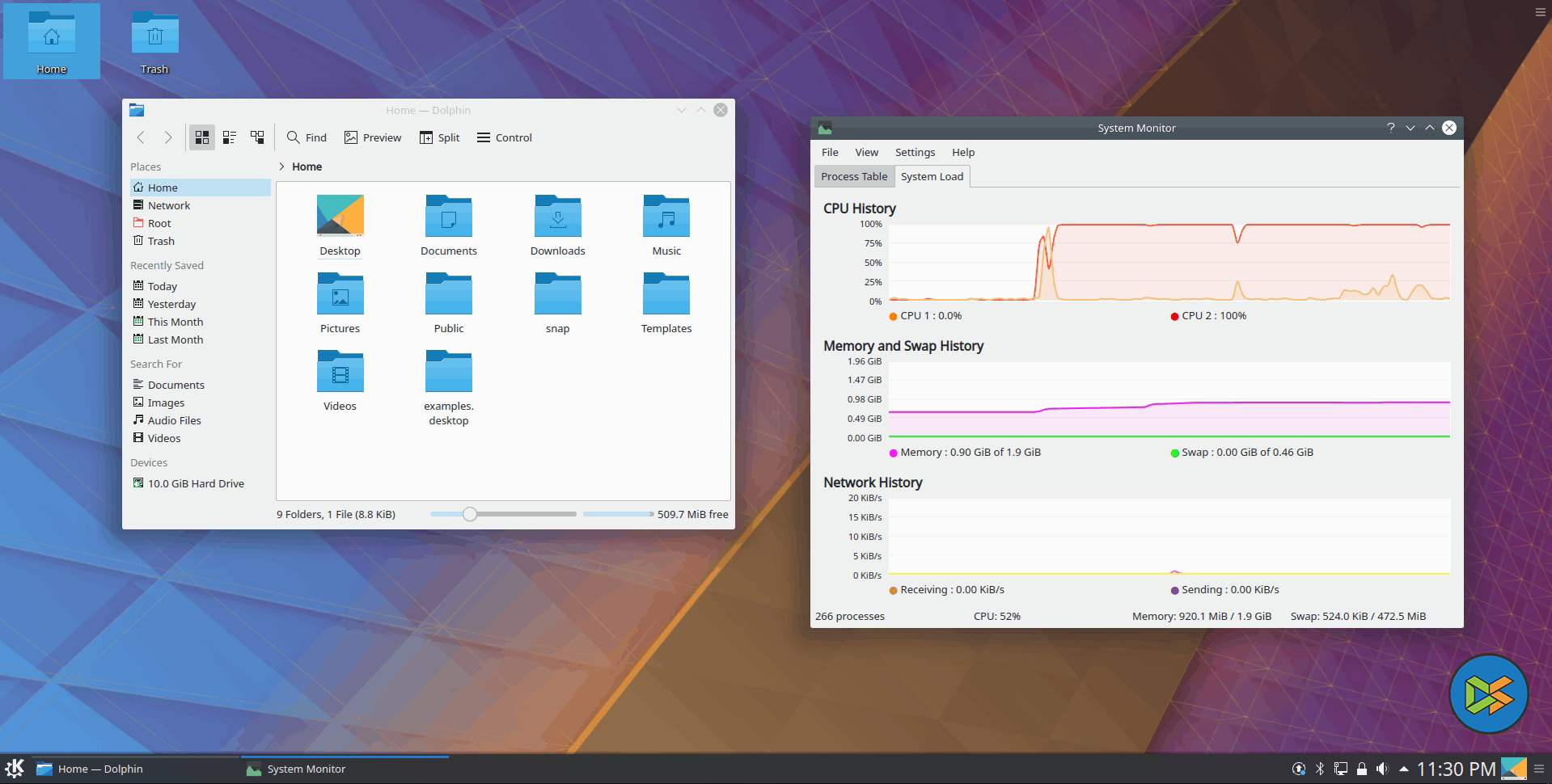The height and width of the screenshot is (784, 1552).
Task: Open the Control menu in Dolphin
Action: (505, 137)
